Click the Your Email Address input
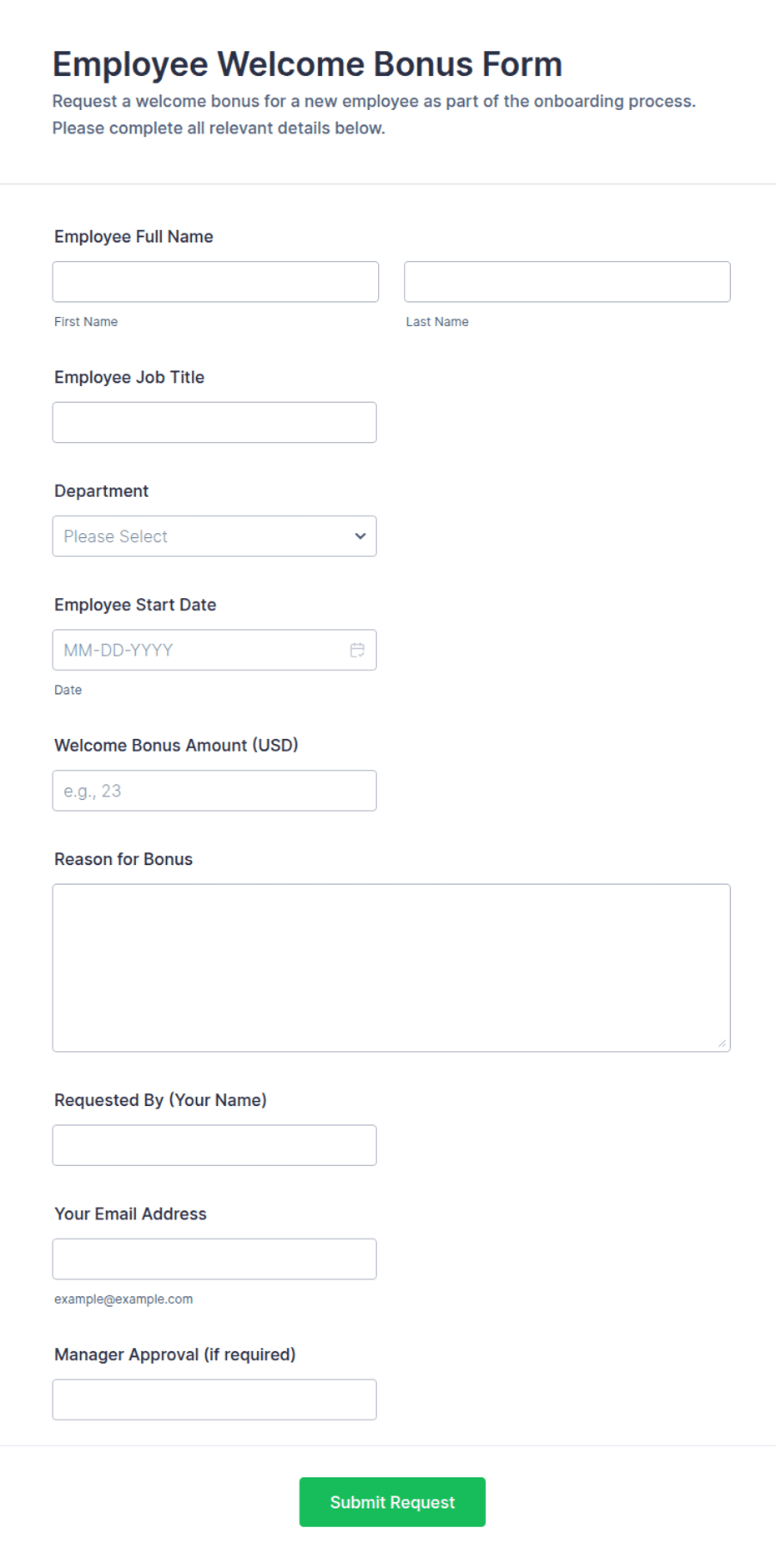 point(214,1259)
